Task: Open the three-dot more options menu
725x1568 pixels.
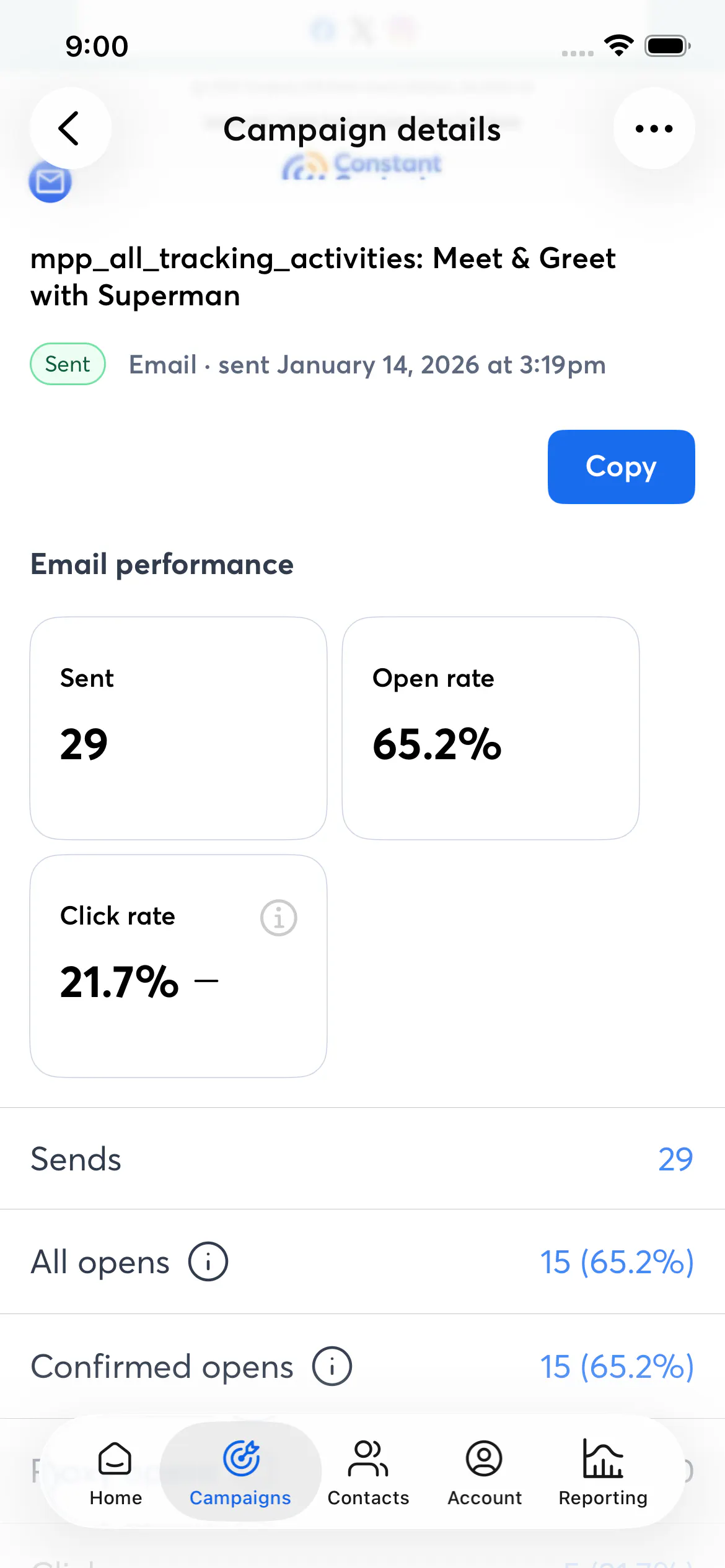Action: point(654,128)
